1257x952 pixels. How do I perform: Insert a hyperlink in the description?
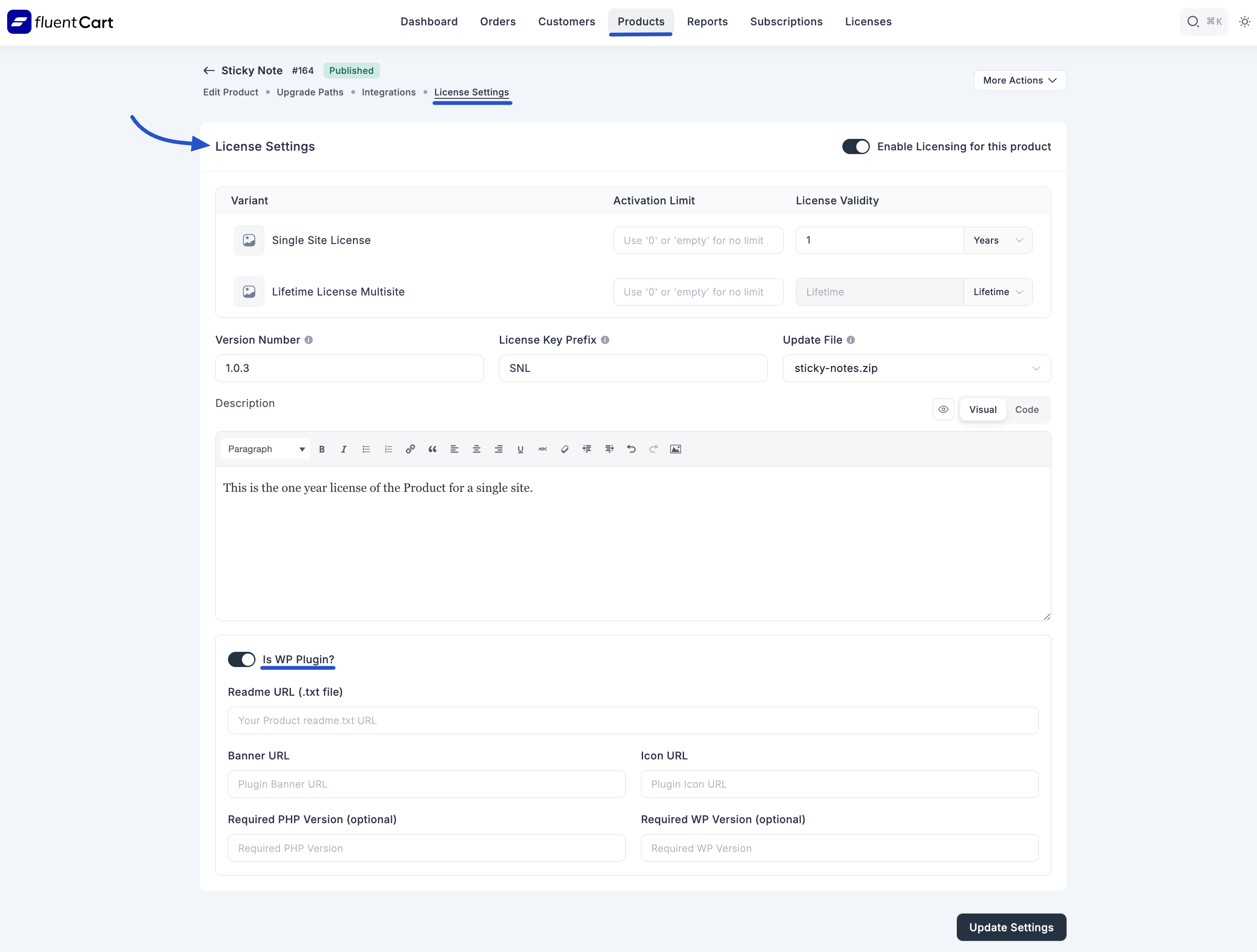tap(410, 449)
